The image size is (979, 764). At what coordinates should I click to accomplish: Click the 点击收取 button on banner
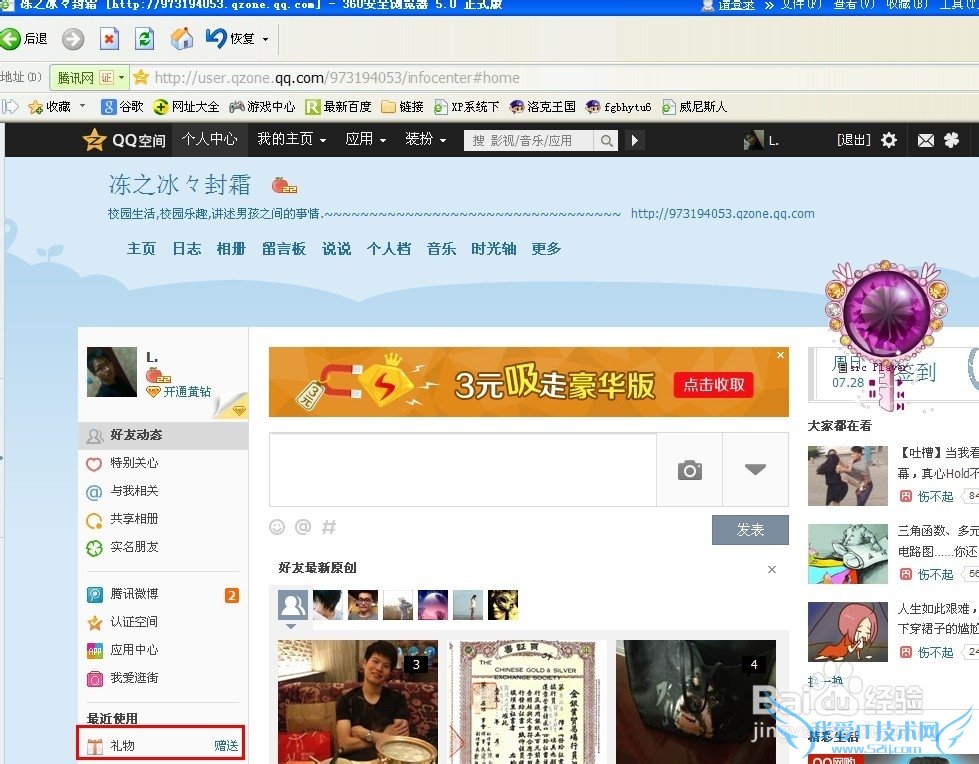[x=714, y=384]
